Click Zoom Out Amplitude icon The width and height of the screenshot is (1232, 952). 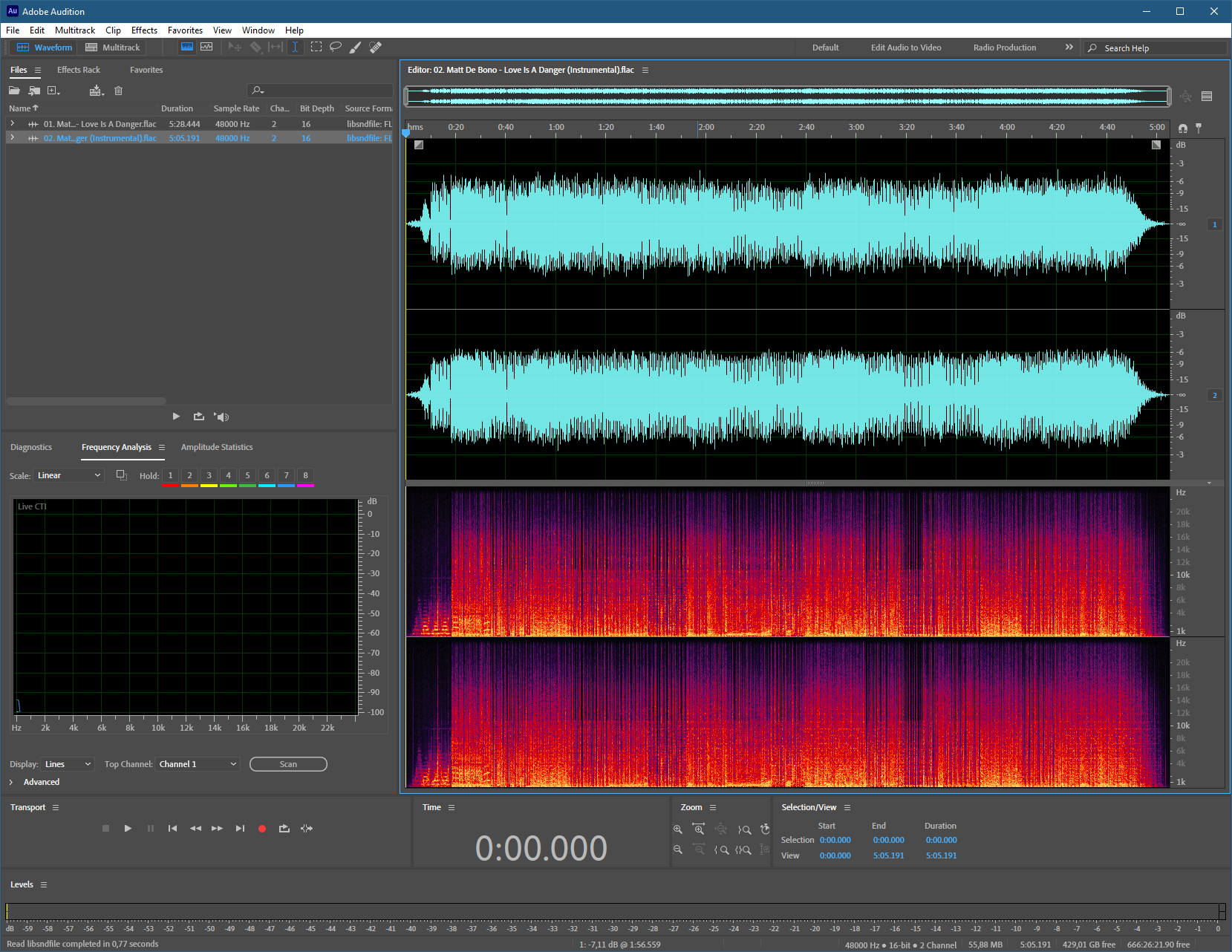678,850
